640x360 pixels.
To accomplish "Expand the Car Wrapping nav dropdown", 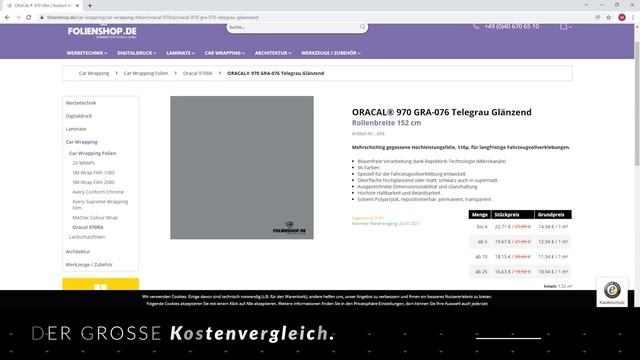I will click(225, 53).
